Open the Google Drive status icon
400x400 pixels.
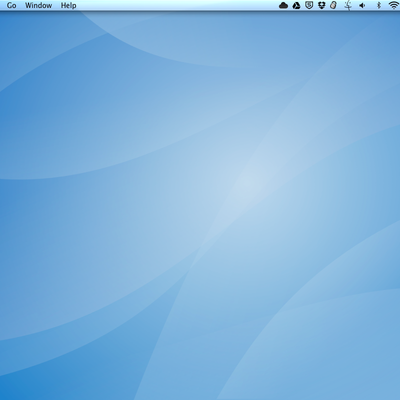(296, 5)
